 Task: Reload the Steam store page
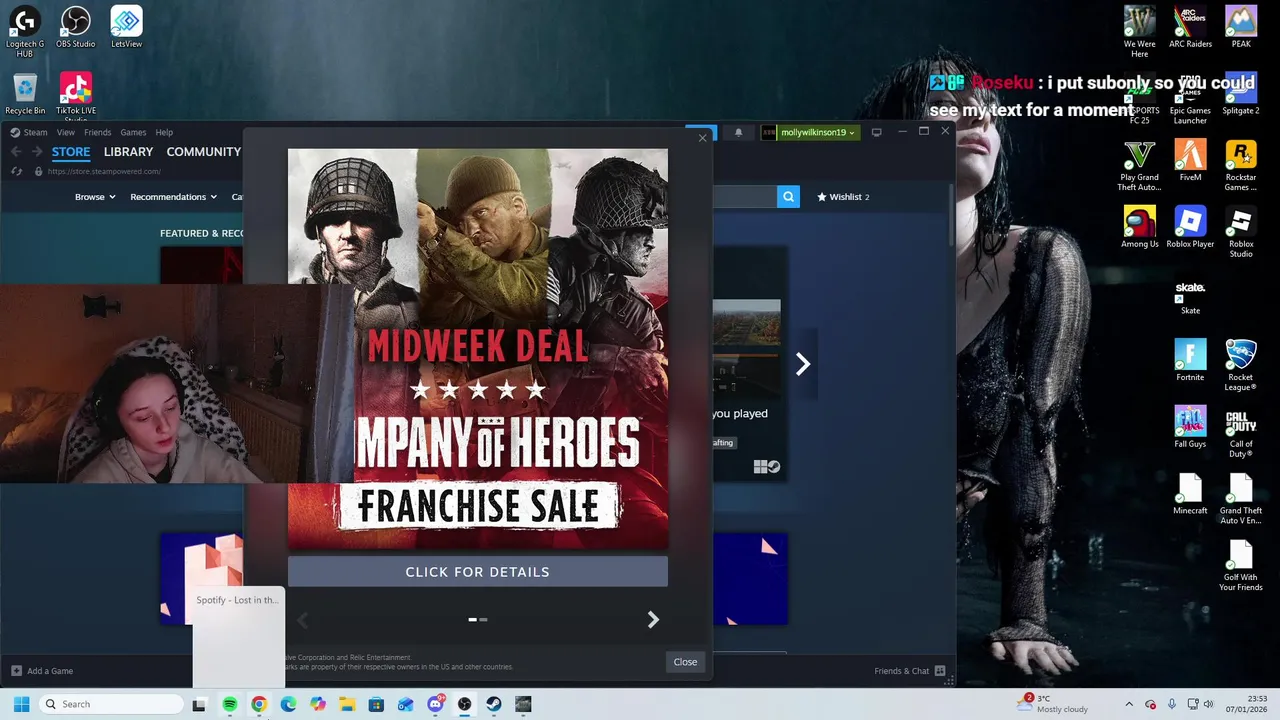pos(17,171)
